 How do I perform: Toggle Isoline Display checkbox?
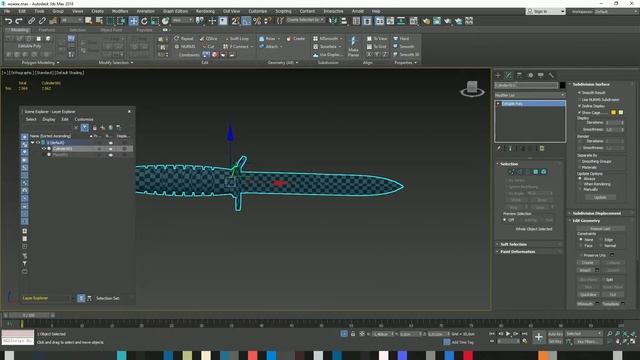pos(580,106)
